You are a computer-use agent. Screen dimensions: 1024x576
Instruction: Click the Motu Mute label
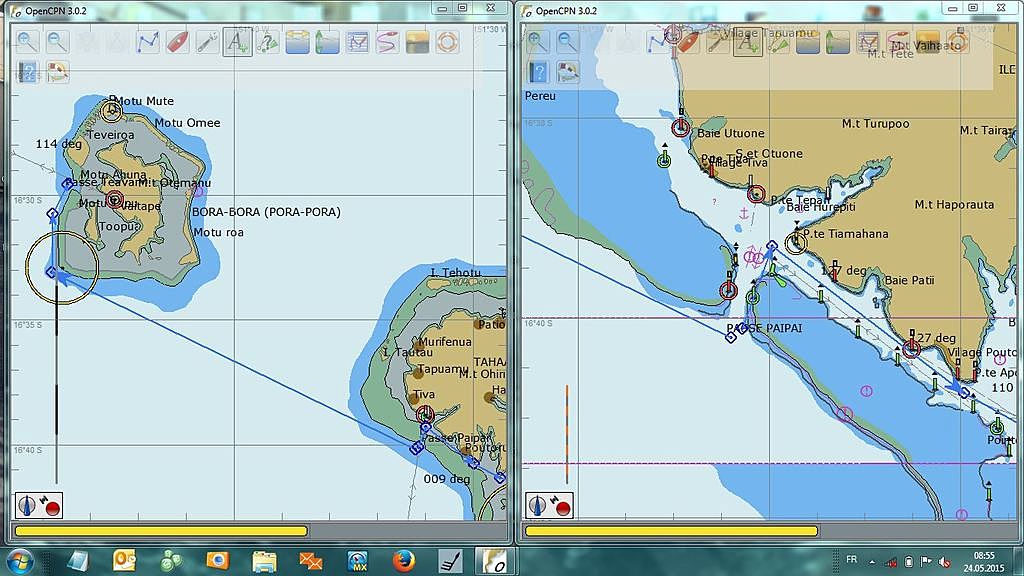tap(144, 101)
